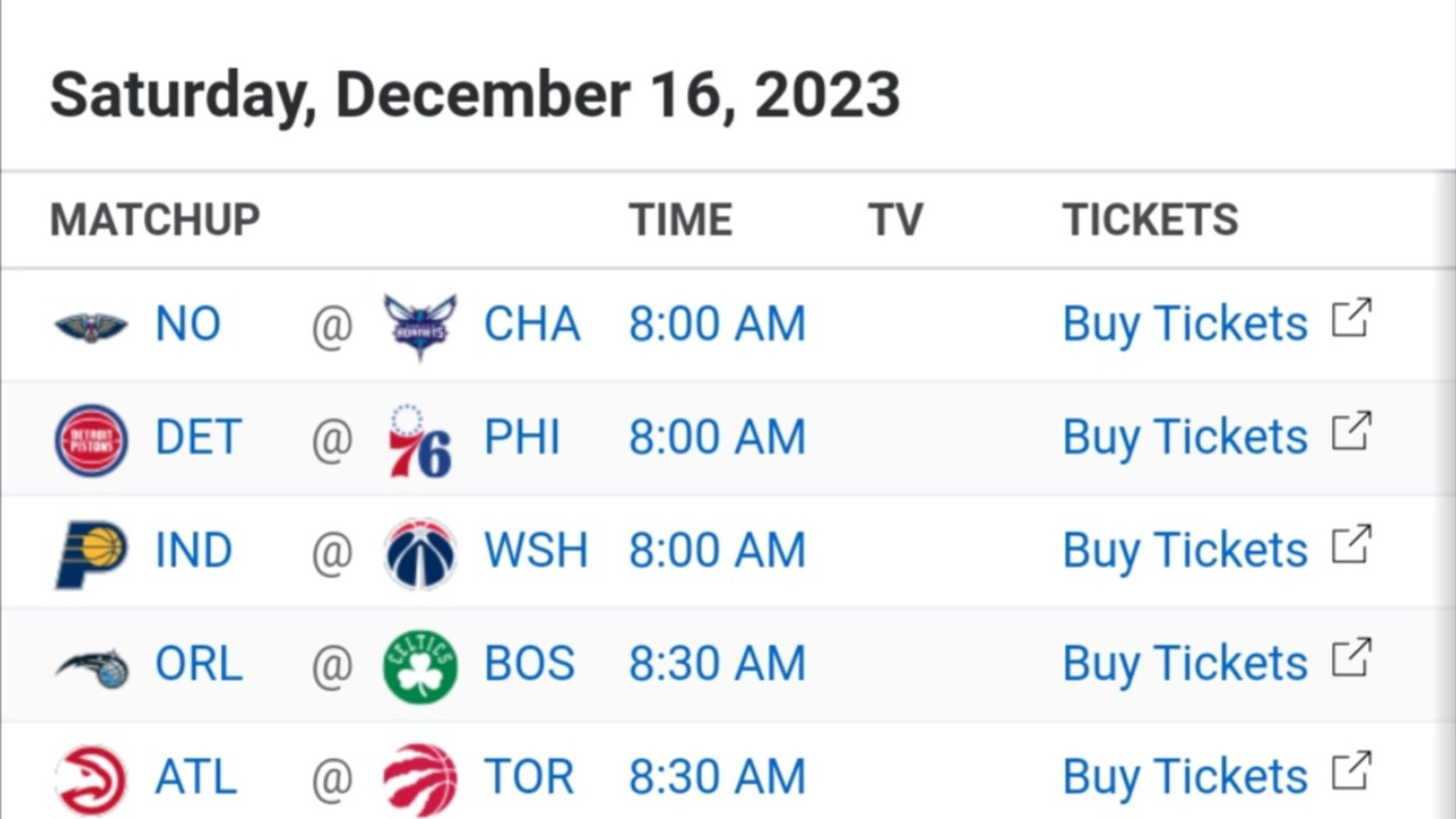Viewport: 1456px width, 819px height.
Task: Buy Tickets for the IND at WSH game
Action: click(x=1185, y=550)
